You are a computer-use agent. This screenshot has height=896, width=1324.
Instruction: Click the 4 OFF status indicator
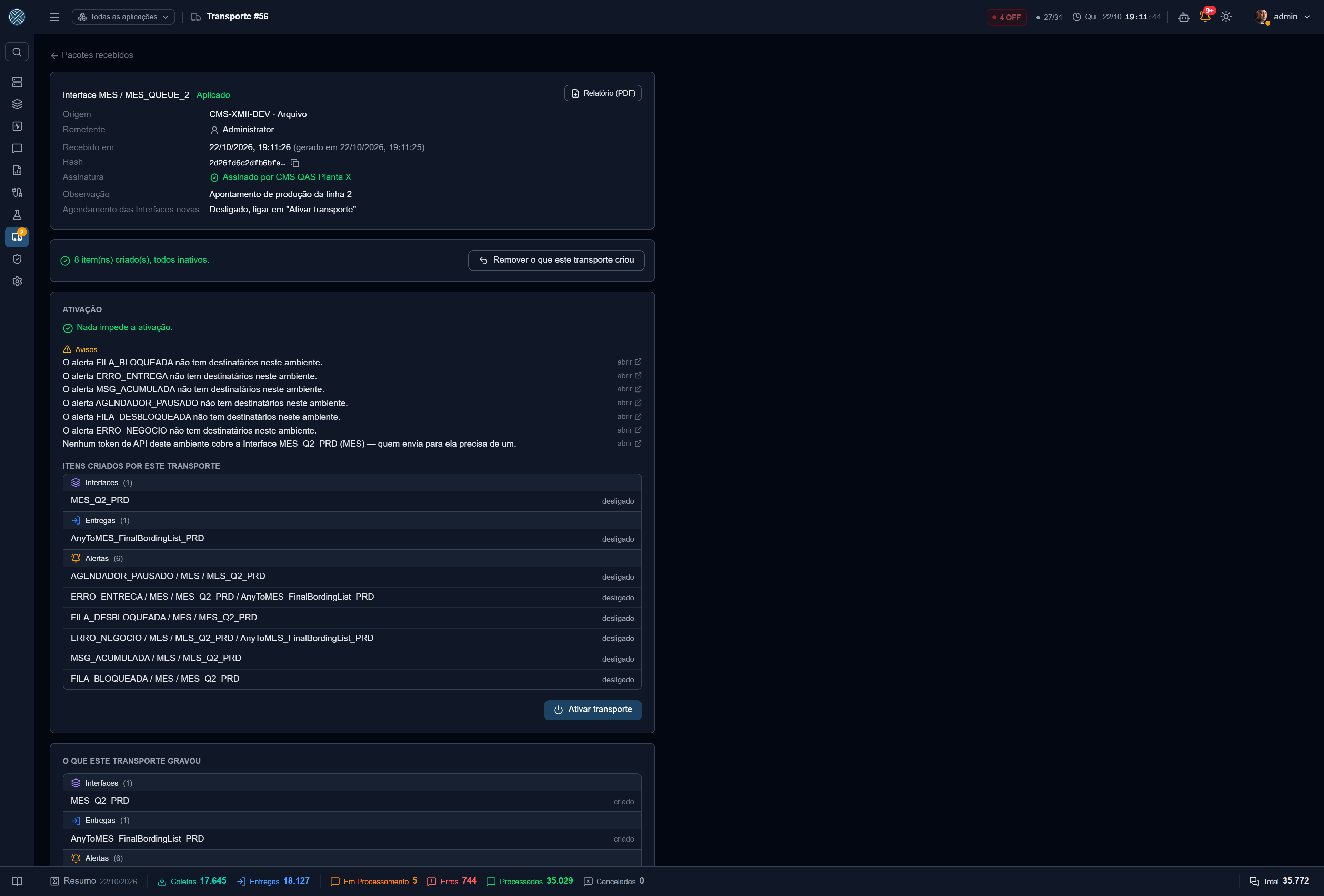(x=1006, y=17)
